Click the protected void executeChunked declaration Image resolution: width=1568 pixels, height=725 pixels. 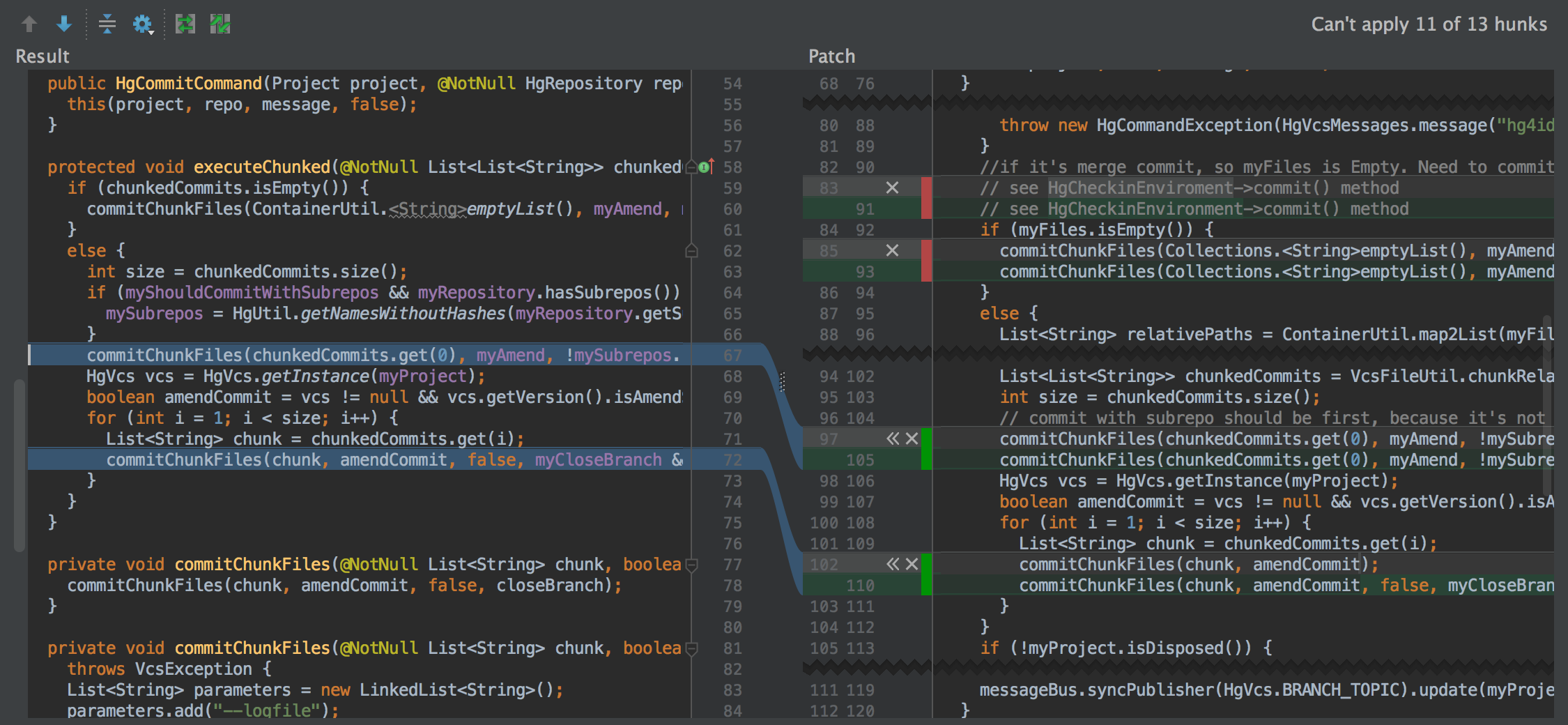[364, 167]
